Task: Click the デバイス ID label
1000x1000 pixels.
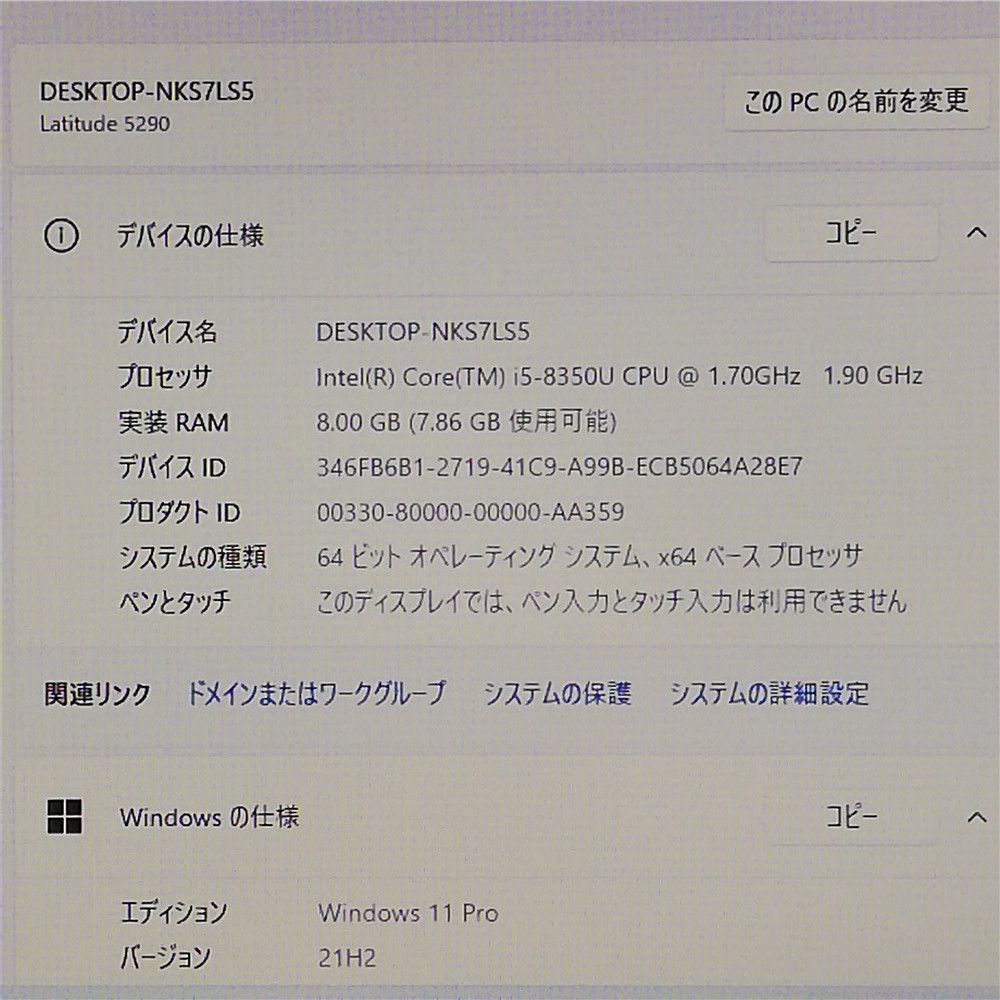Action: click(x=172, y=467)
